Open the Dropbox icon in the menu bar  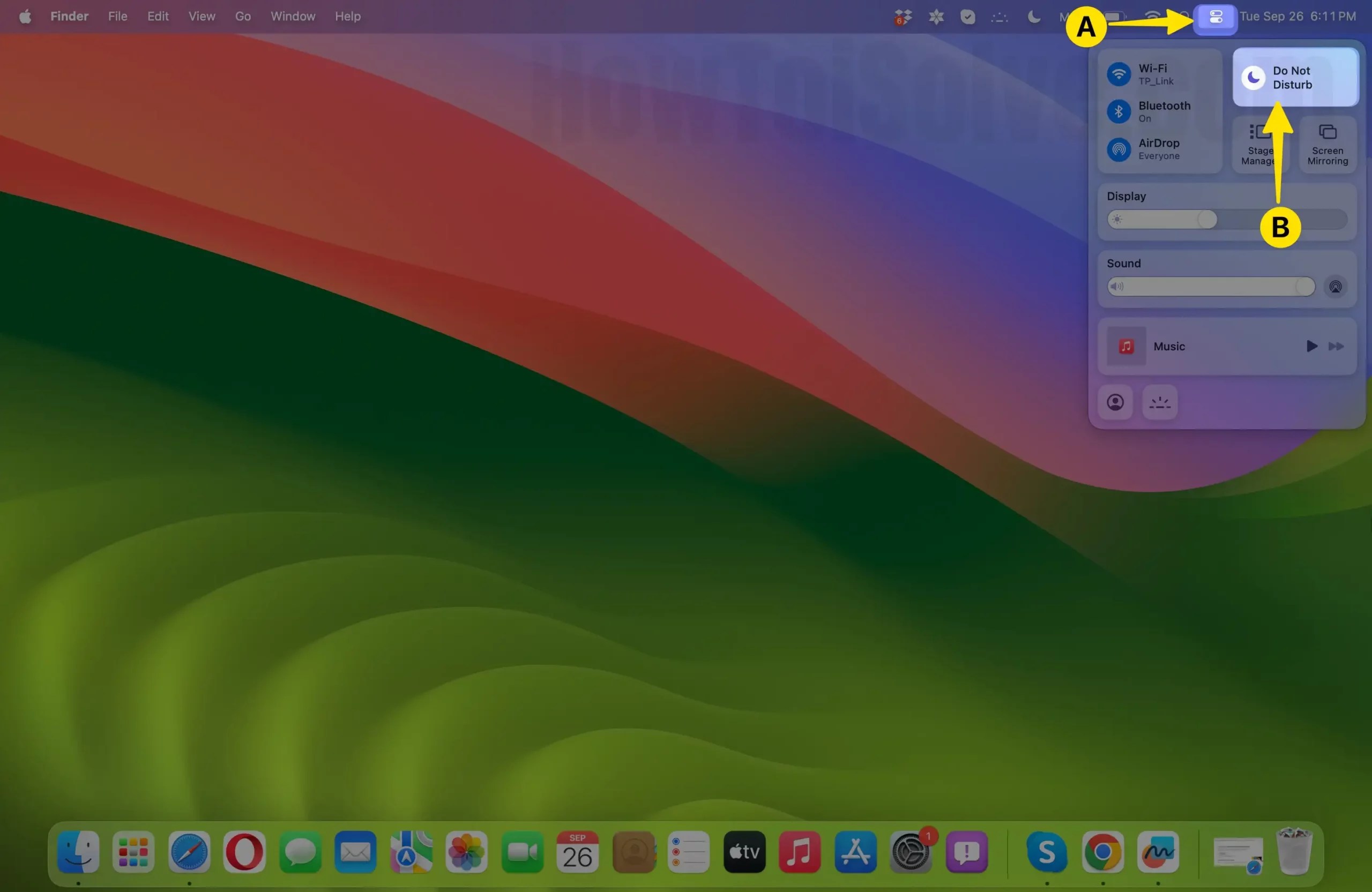pos(902,16)
